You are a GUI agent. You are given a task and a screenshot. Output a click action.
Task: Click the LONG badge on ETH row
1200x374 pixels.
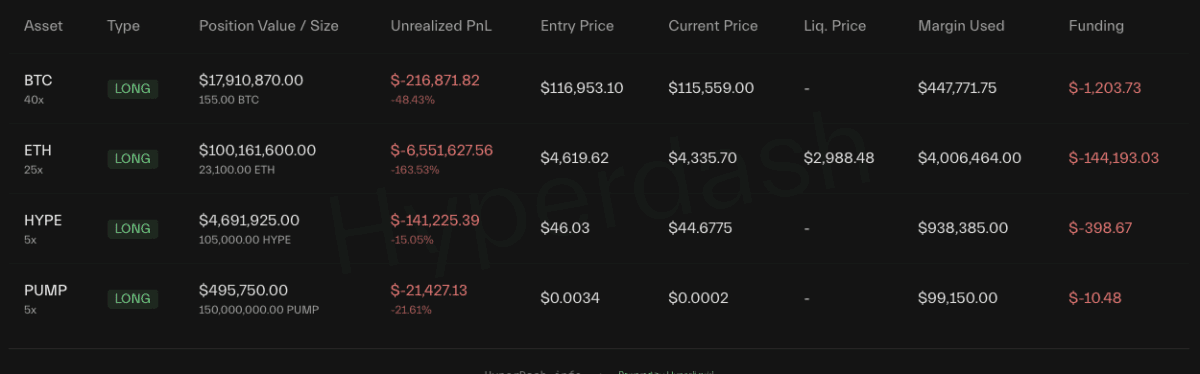tap(133, 158)
